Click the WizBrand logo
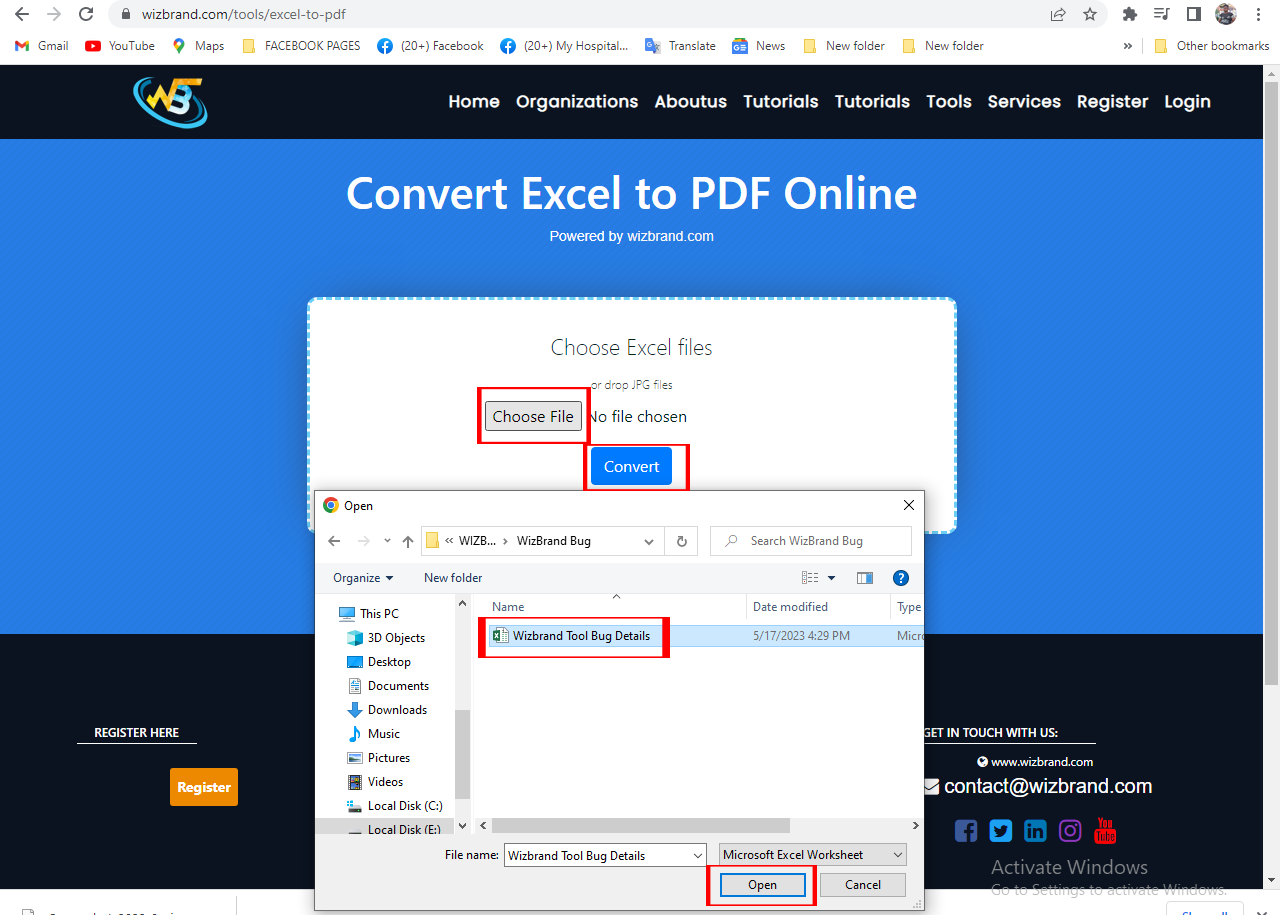This screenshot has width=1280, height=915. 170,102
